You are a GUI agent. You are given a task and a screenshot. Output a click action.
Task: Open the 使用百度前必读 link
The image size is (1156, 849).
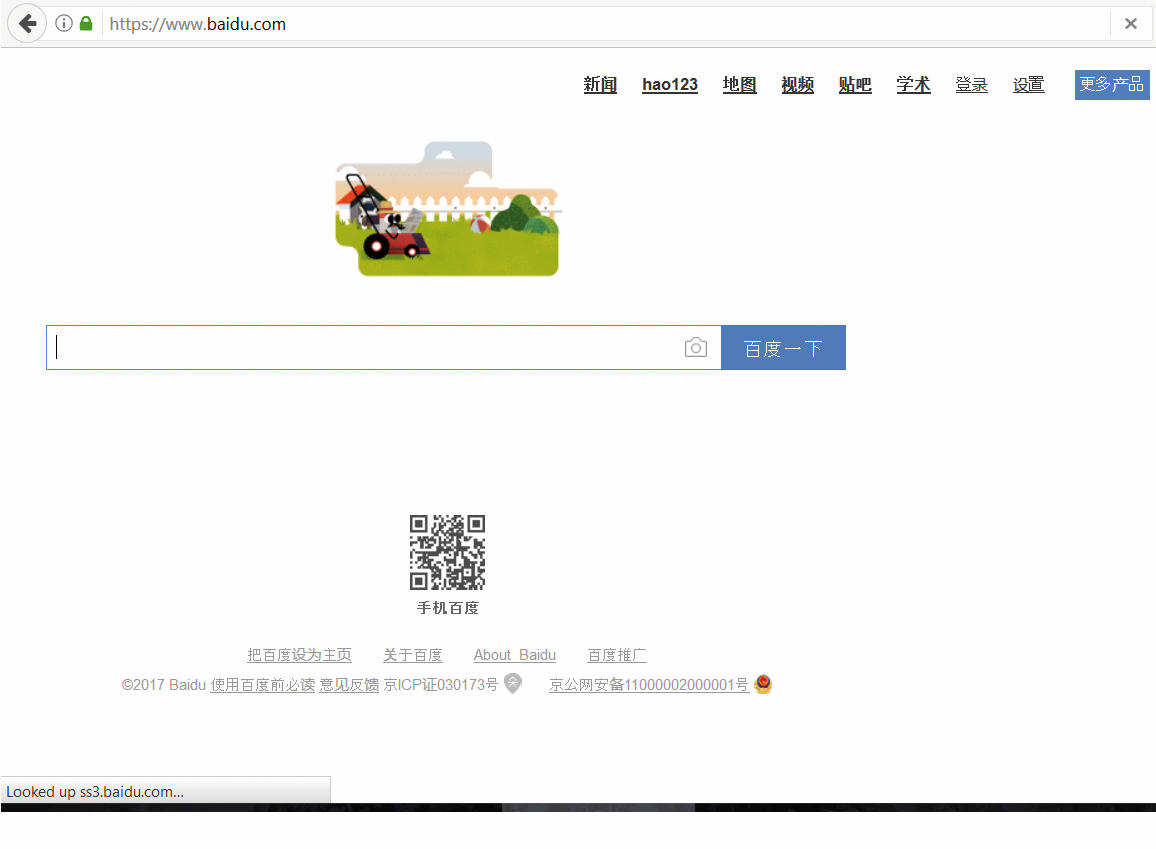tap(262, 685)
